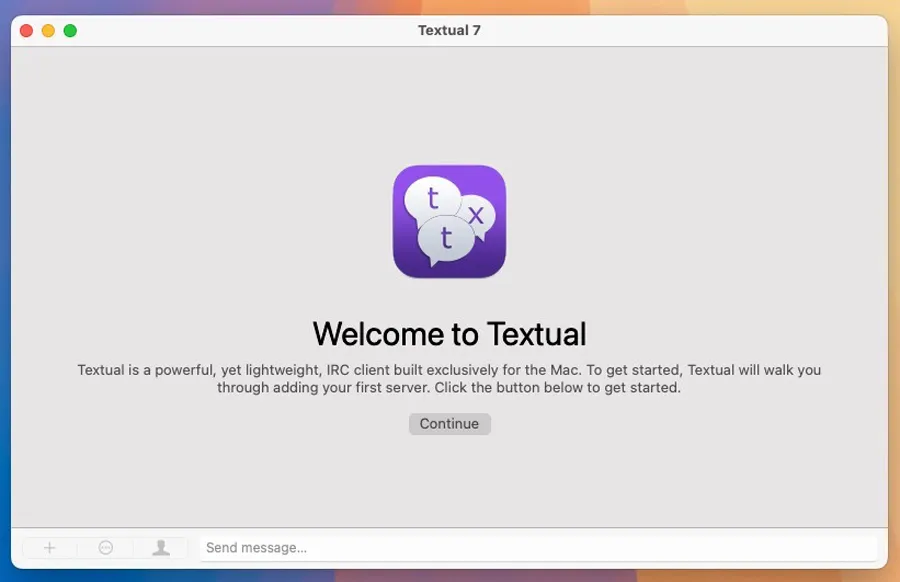This screenshot has width=900, height=582.
Task: Click the bottom 't' bubble in logo
Action: 446,239
